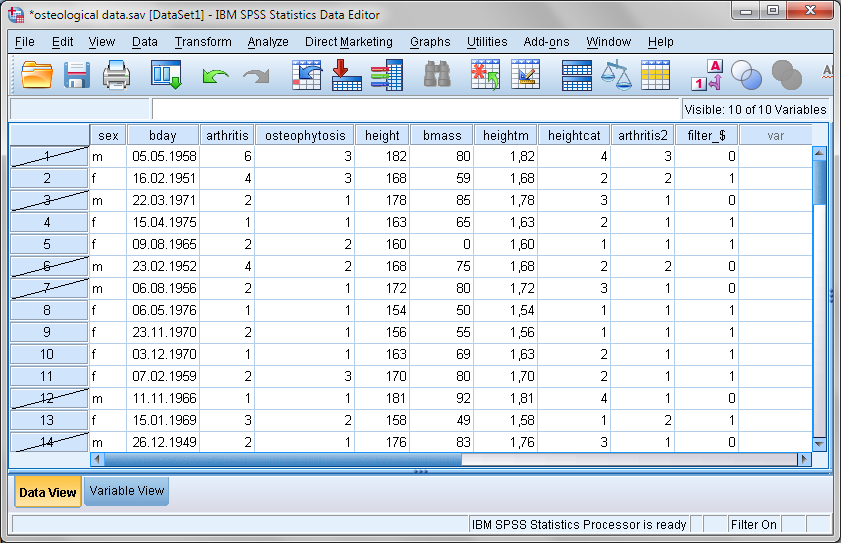
Task: Click bmass cell with value 0
Action: coord(441,244)
